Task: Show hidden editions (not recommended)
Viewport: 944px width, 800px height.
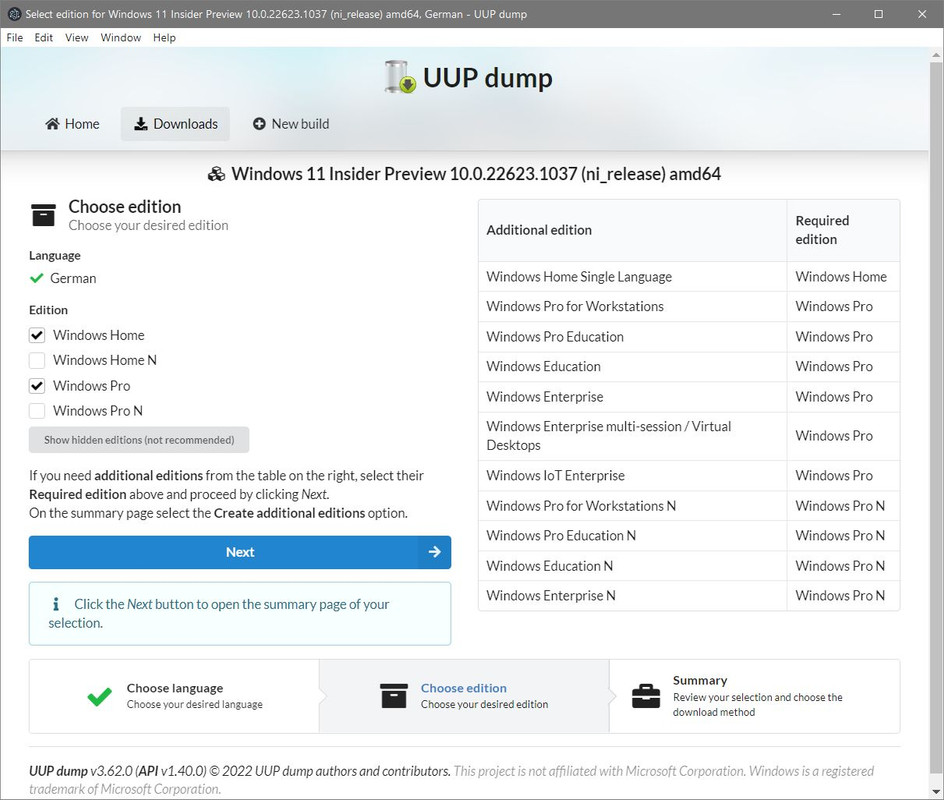Action: click(x=139, y=440)
